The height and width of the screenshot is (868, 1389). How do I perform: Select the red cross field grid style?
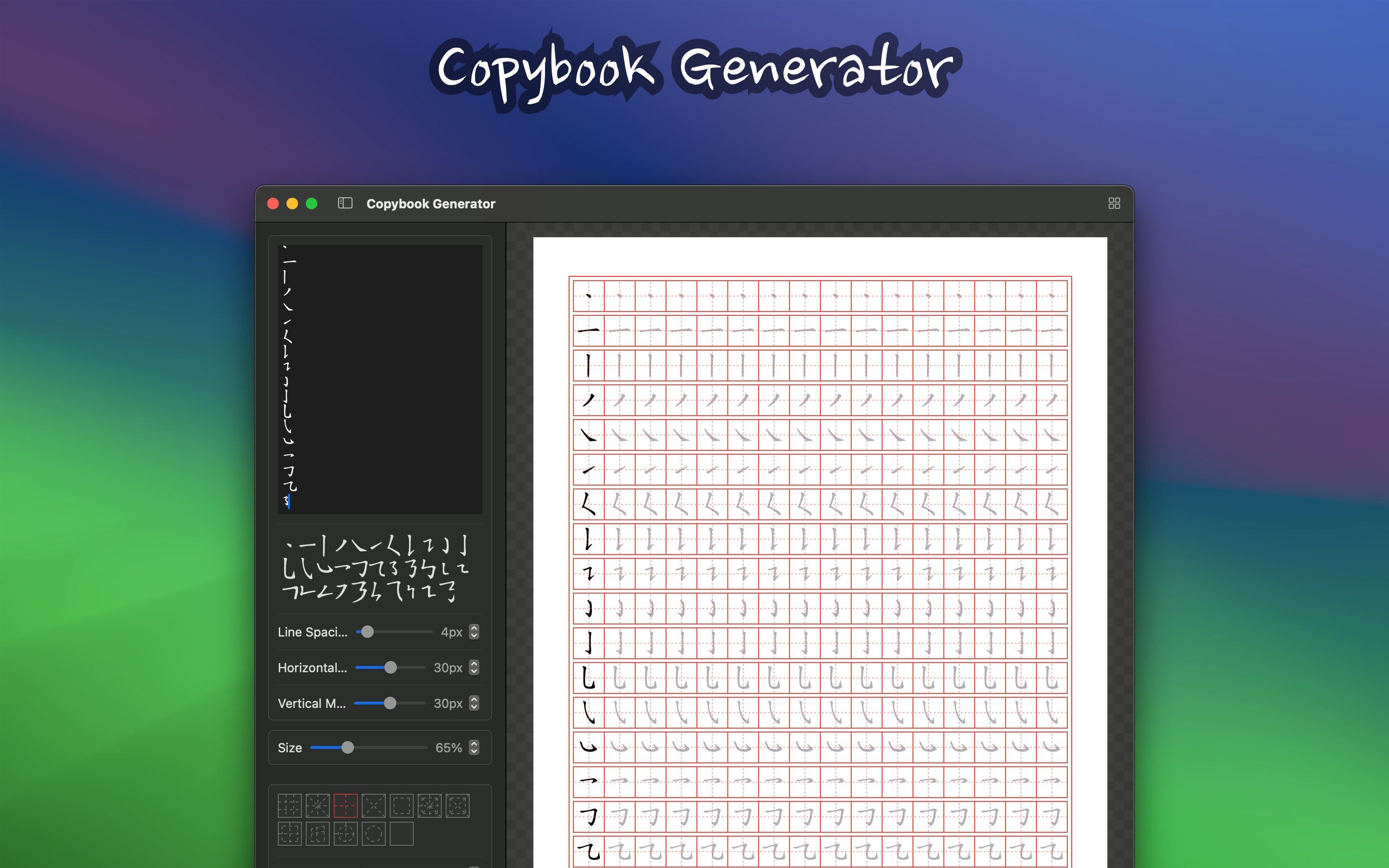(345, 805)
